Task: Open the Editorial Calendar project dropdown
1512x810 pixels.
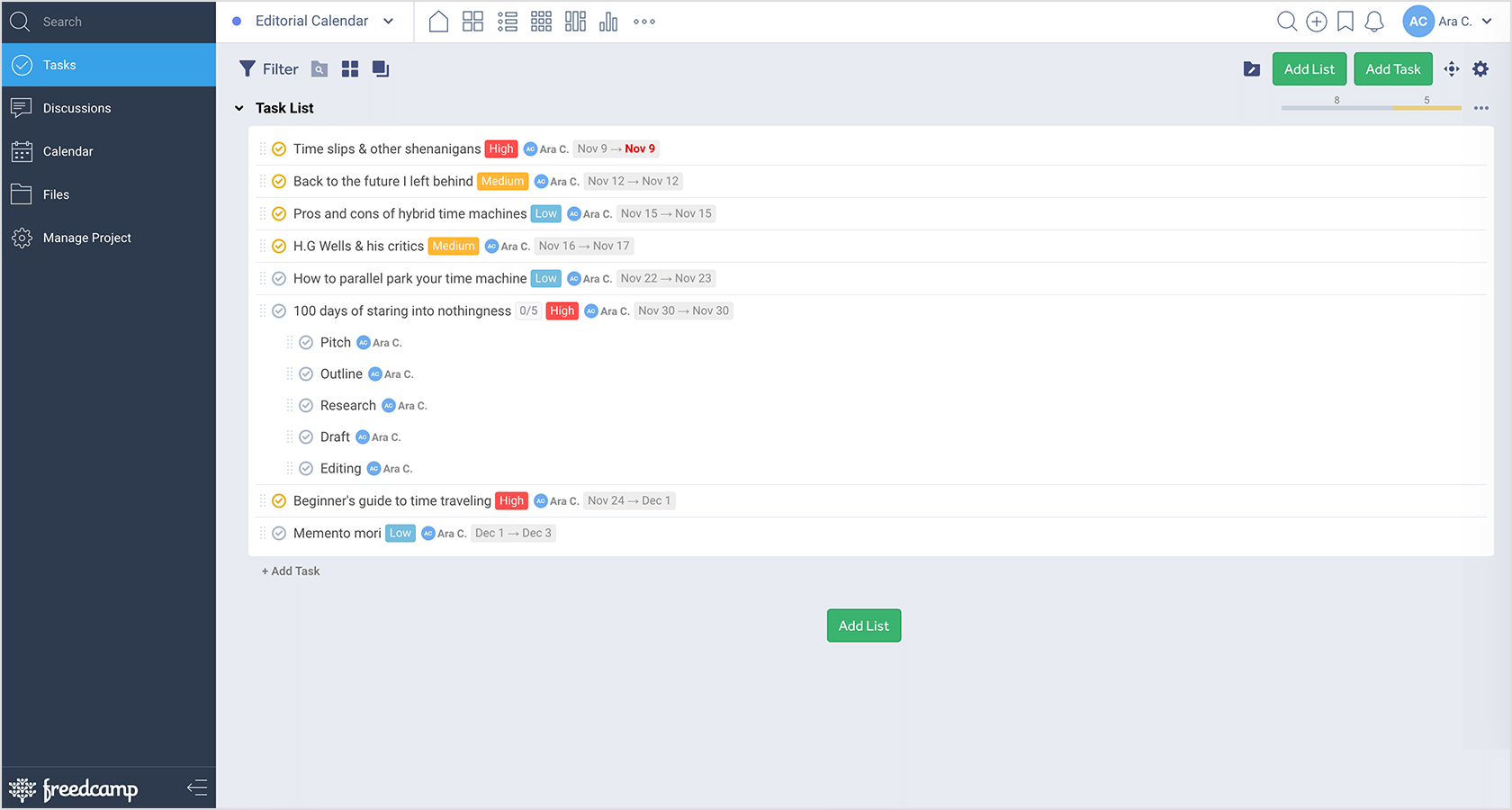Action: tap(388, 22)
